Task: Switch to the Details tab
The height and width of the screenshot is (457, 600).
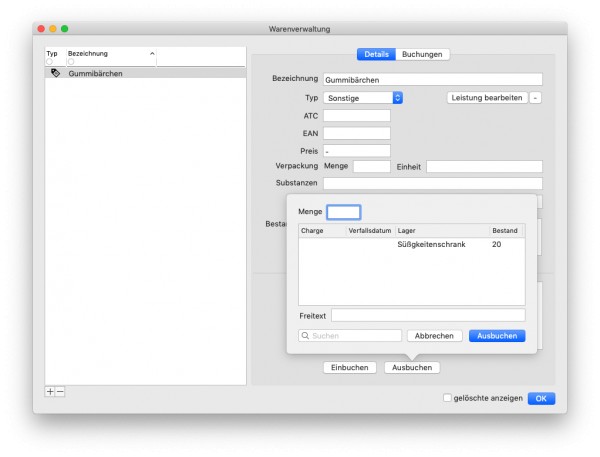Action: (x=376, y=54)
